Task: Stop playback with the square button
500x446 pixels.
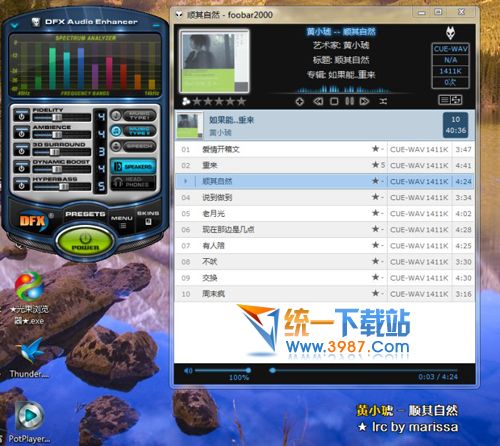Action: point(334,101)
